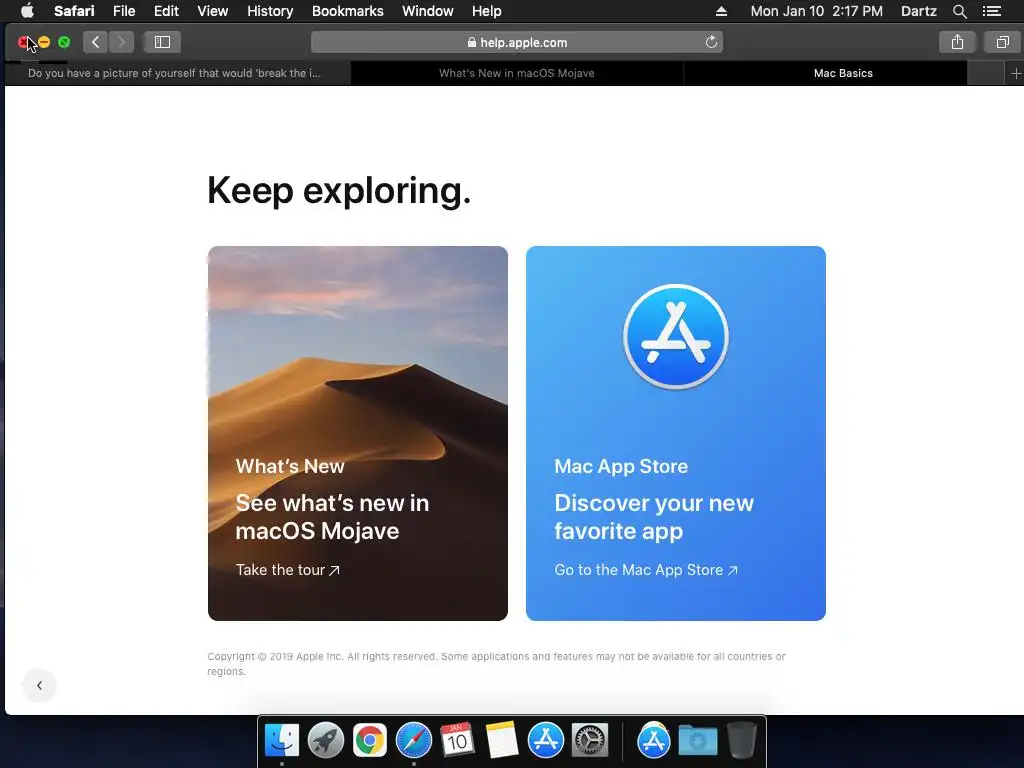Open the Bookmarks menu

tap(347, 11)
